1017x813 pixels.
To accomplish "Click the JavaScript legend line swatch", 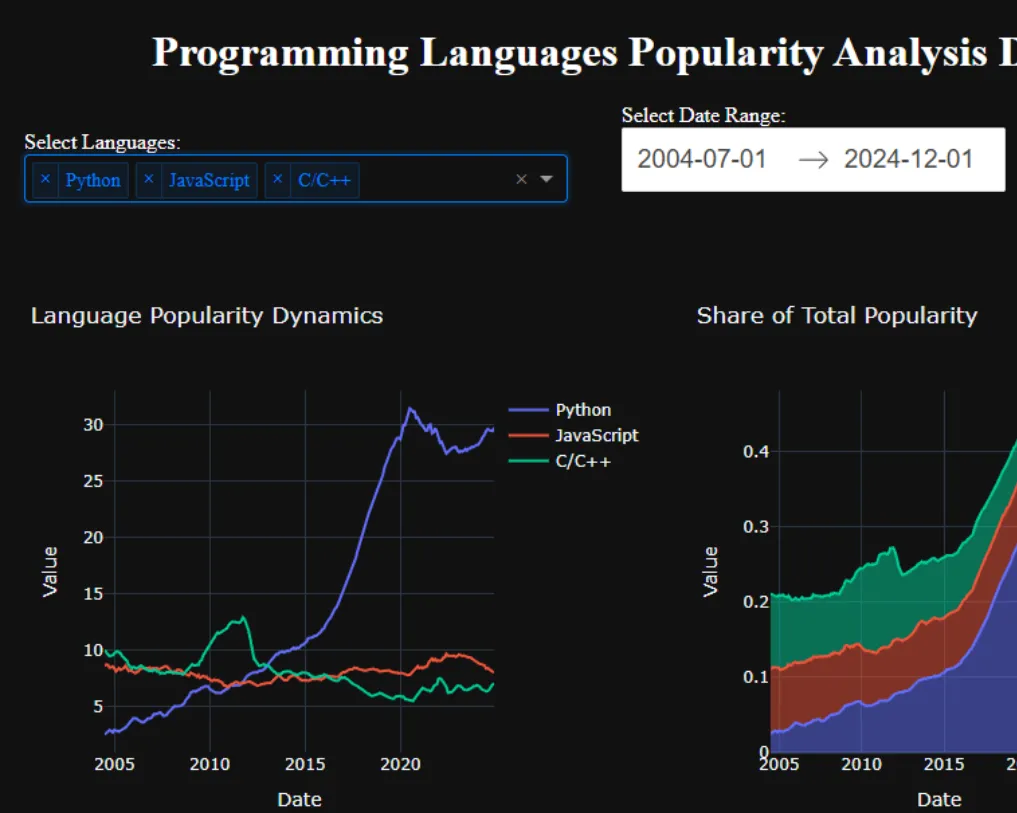I will 529,436.
